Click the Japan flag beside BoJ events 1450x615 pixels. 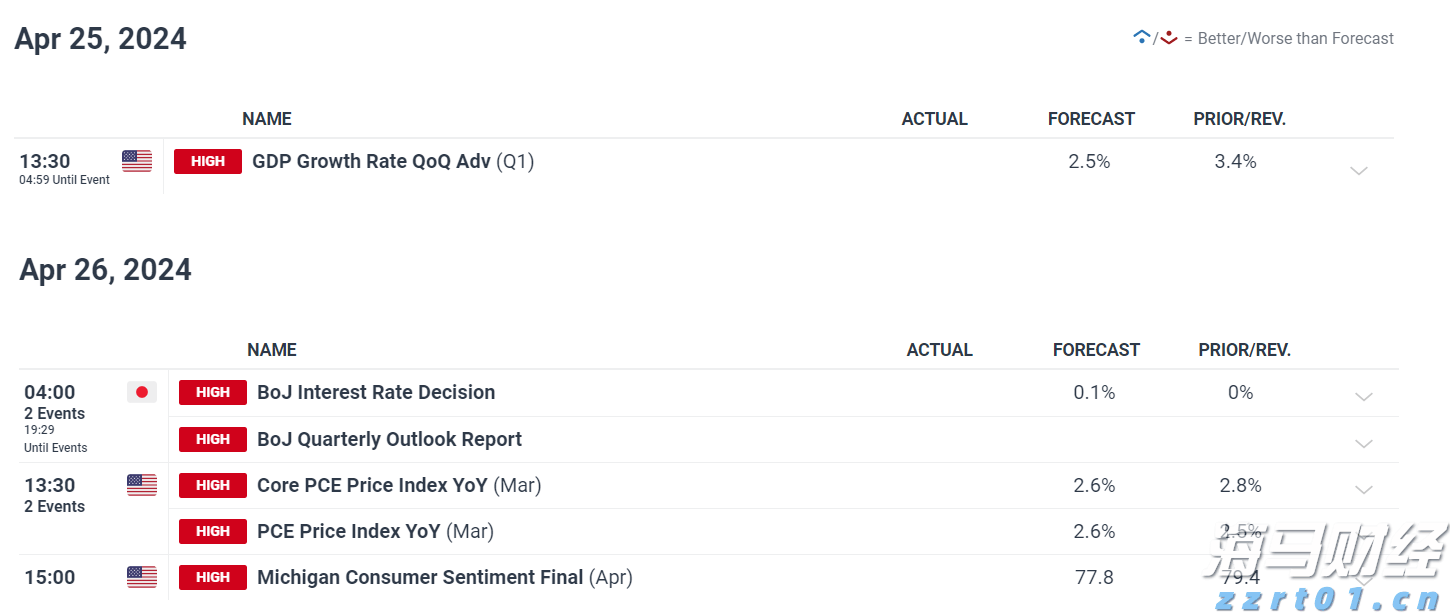point(142,392)
